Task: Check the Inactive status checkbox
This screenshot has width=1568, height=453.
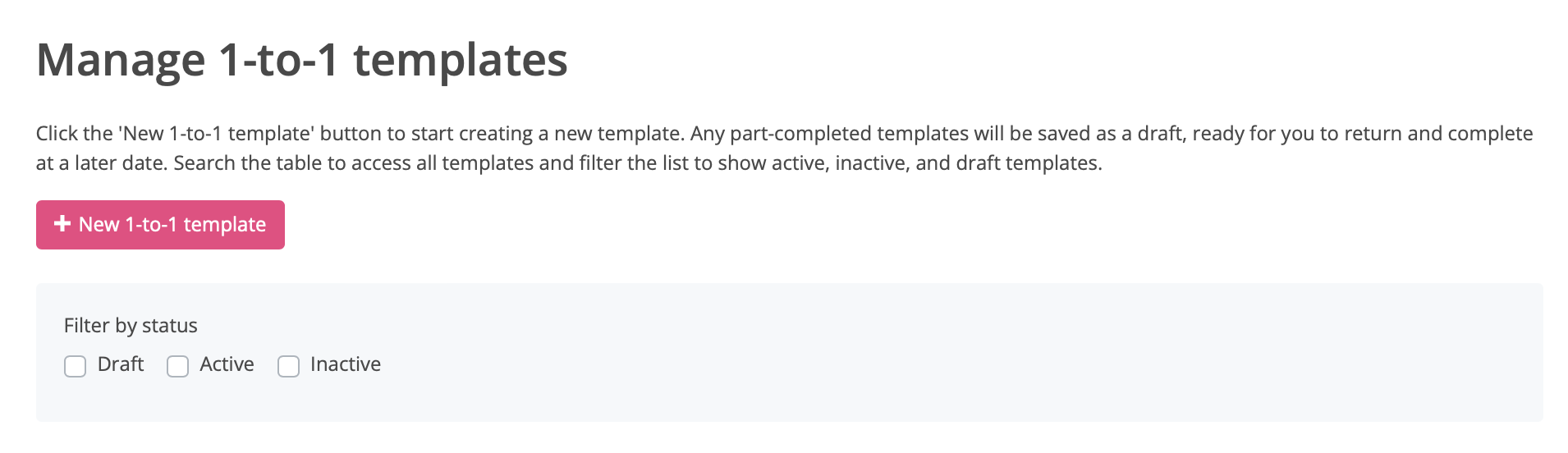Action: (289, 366)
